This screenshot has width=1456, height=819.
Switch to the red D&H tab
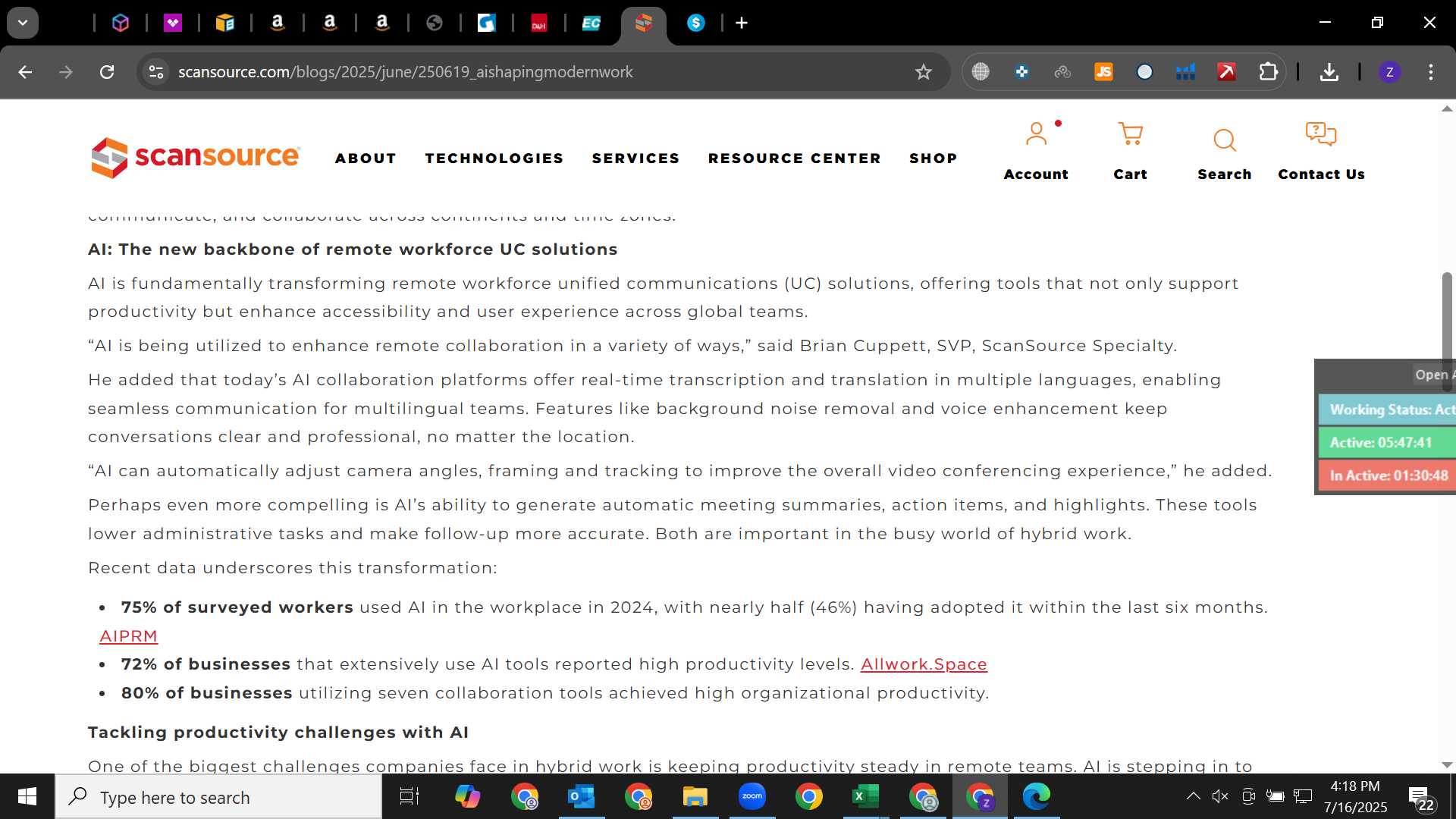tap(538, 23)
